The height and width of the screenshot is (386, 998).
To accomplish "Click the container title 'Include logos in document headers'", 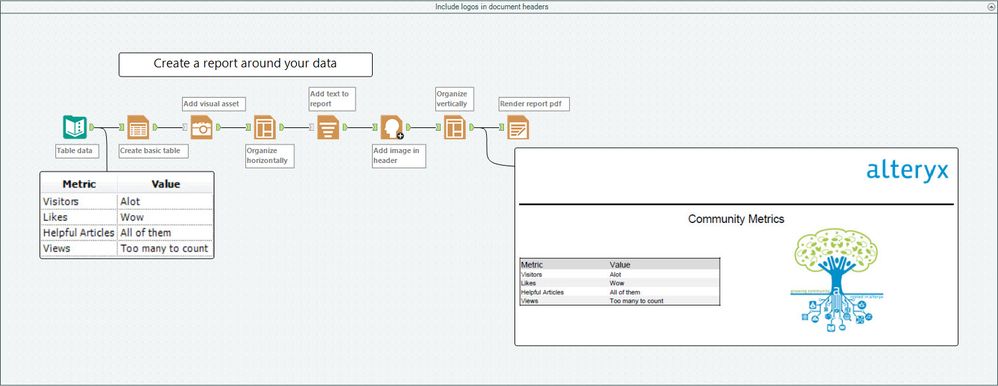I will [491, 6].
